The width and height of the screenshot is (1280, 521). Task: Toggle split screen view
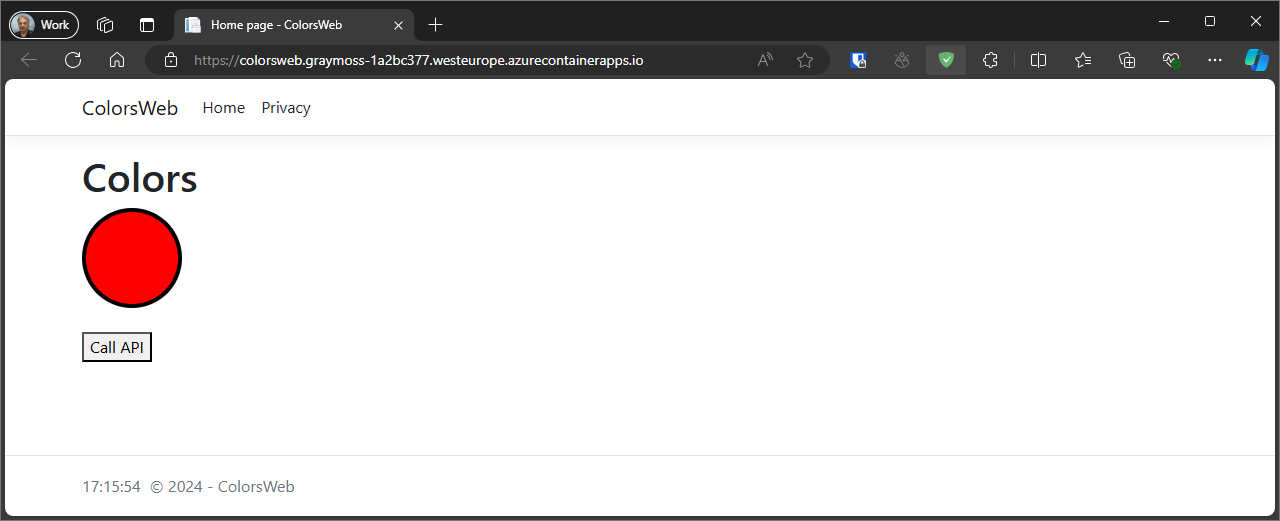[x=1038, y=60]
